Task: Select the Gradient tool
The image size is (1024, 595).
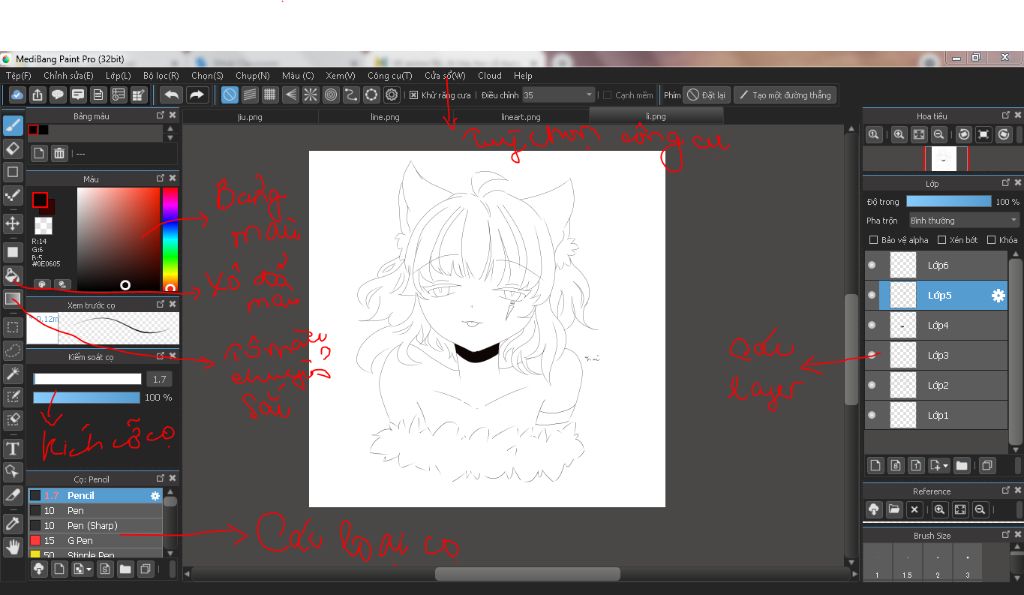Action: pos(12,299)
